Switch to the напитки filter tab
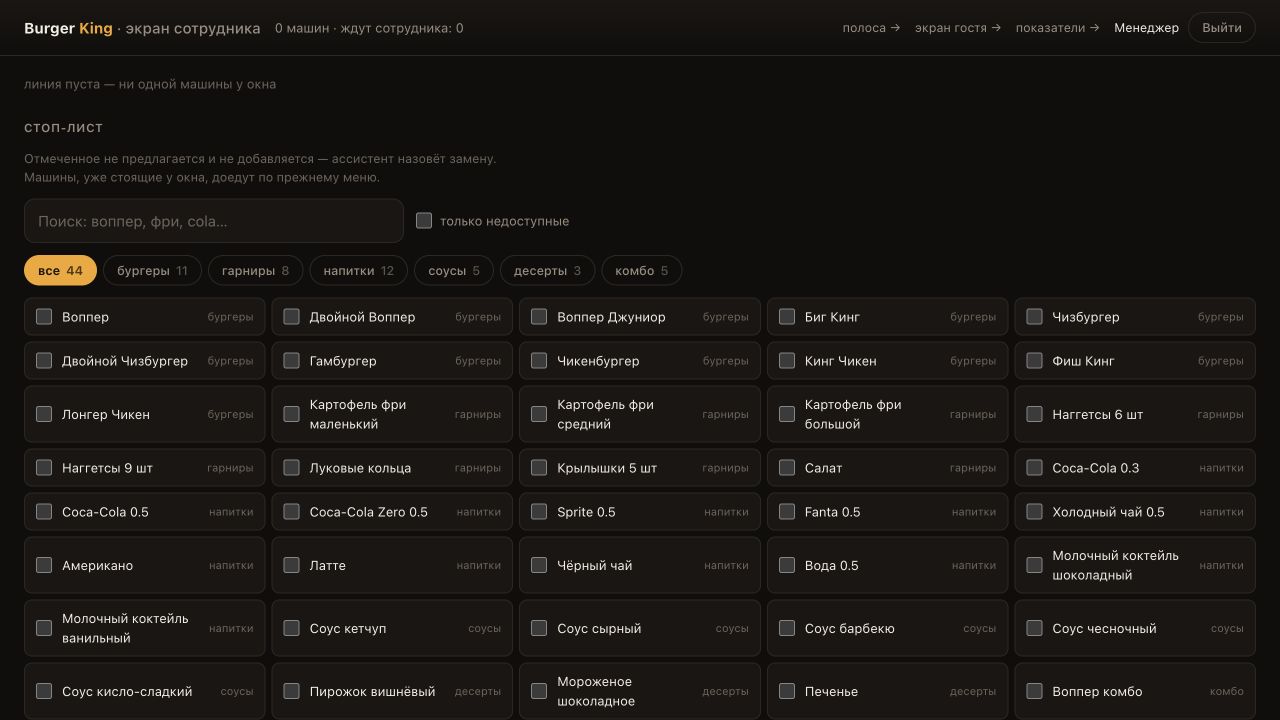 click(x=359, y=271)
